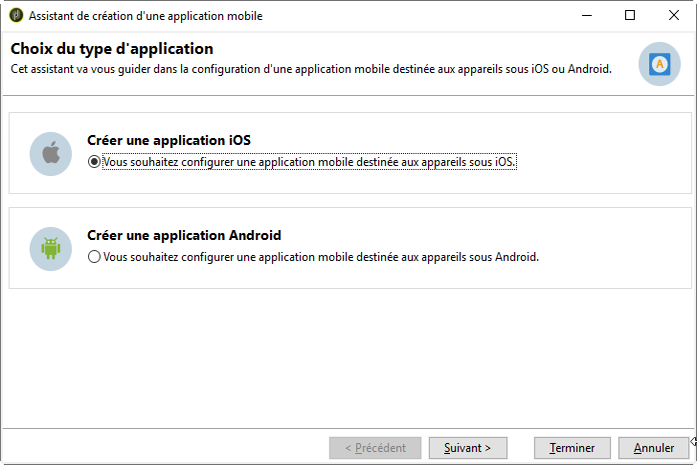This screenshot has width=697, height=465.
Task: Click the Apple logo icon
Action: 51,154
